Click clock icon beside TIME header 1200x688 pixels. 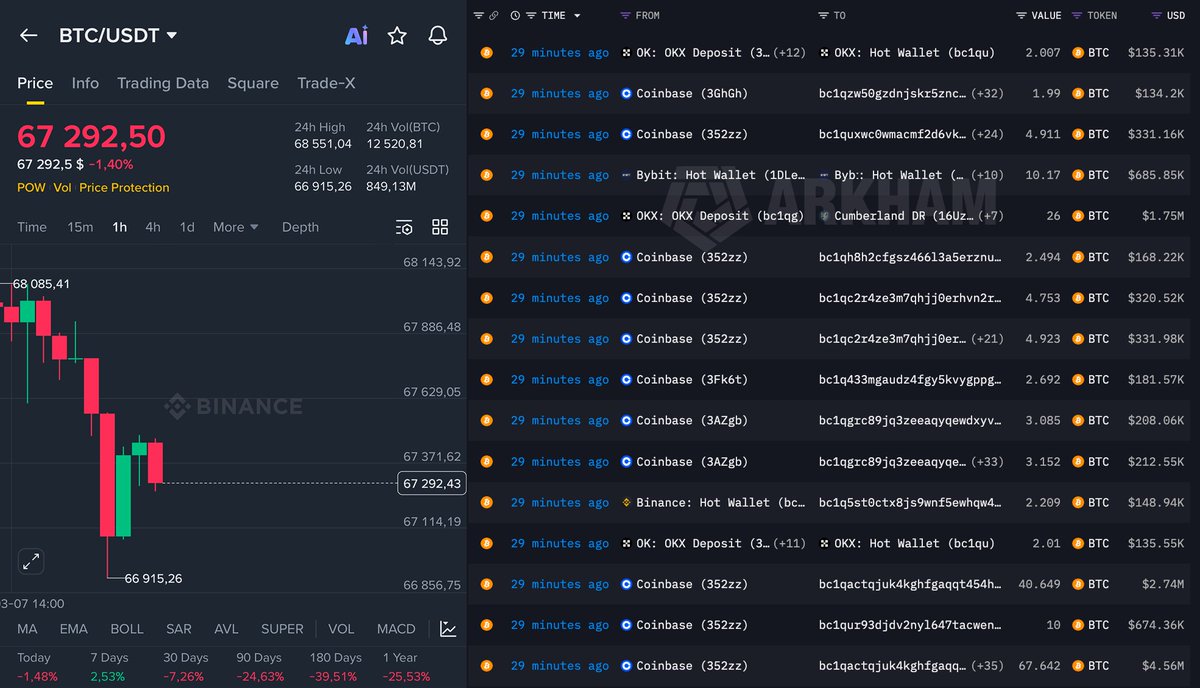(x=515, y=16)
